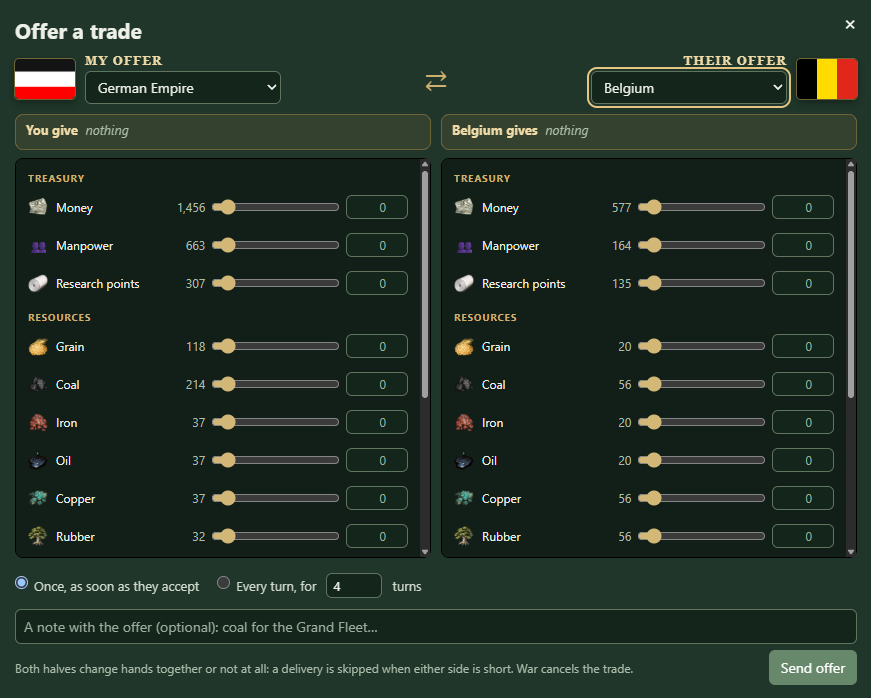Click the Iron icon in My Offer
This screenshot has height=698, width=871.
(x=38, y=423)
